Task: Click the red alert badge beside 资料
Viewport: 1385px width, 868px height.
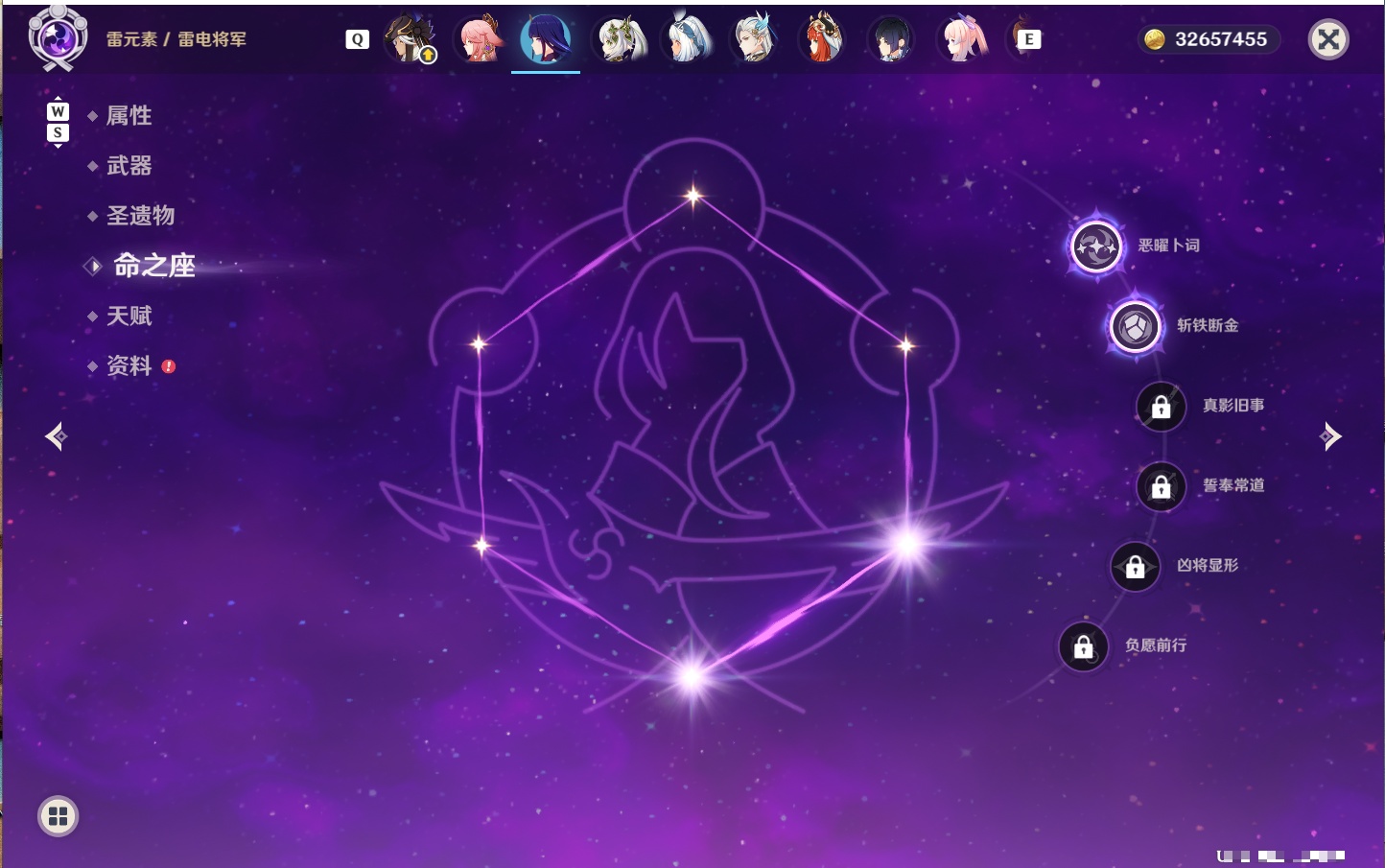Action: (169, 366)
